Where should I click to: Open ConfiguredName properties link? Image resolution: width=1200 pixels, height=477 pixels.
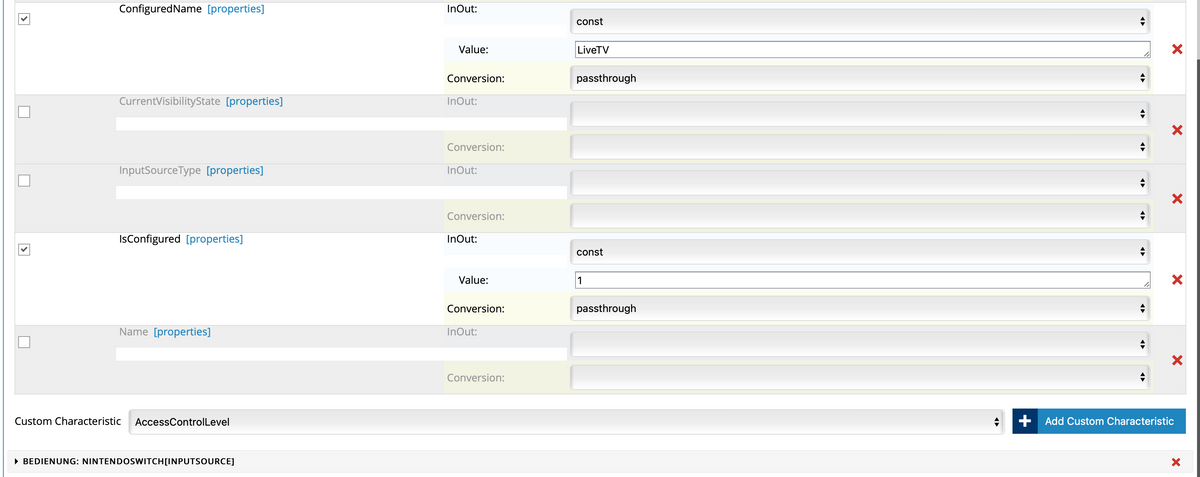[x=235, y=10]
